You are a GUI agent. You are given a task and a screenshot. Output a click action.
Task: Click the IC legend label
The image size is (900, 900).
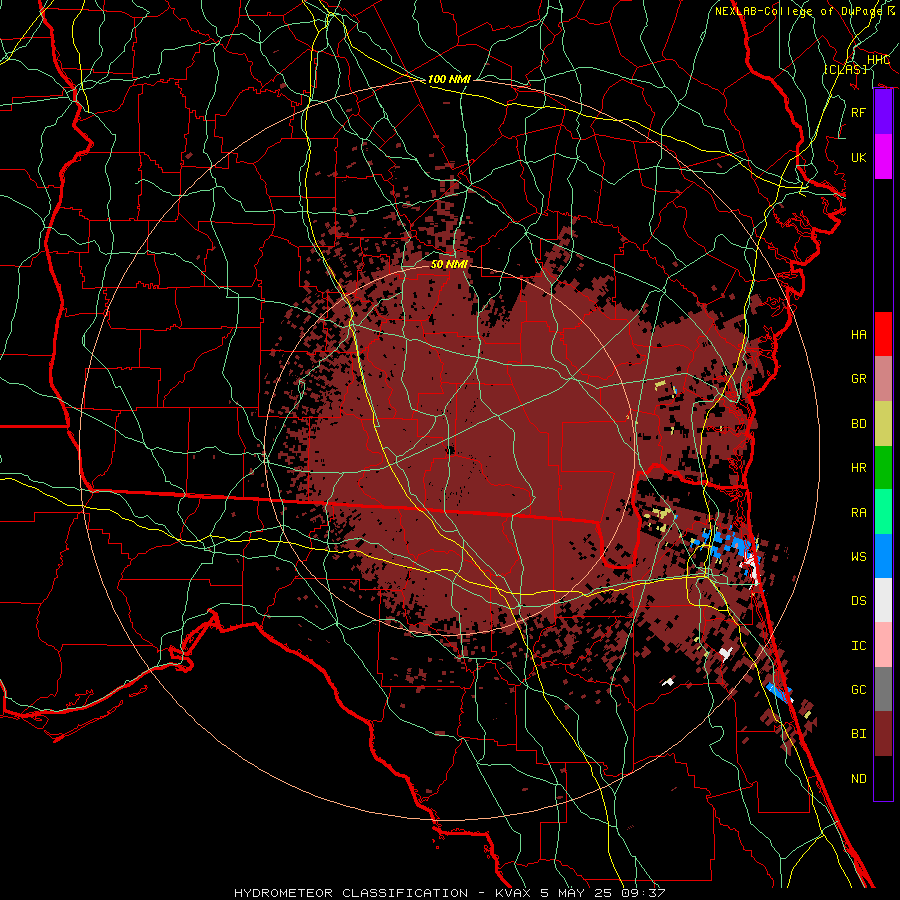pyautogui.click(x=859, y=646)
